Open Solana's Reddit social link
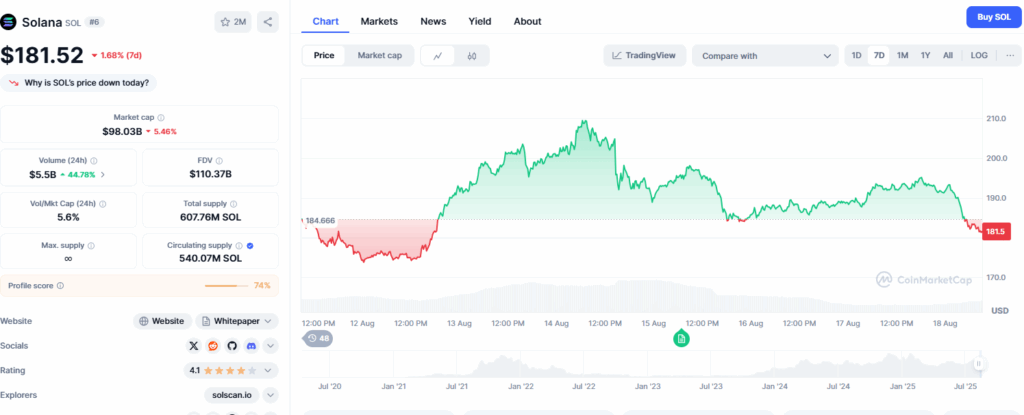Viewport: 1024px width, 415px height. click(x=212, y=346)
